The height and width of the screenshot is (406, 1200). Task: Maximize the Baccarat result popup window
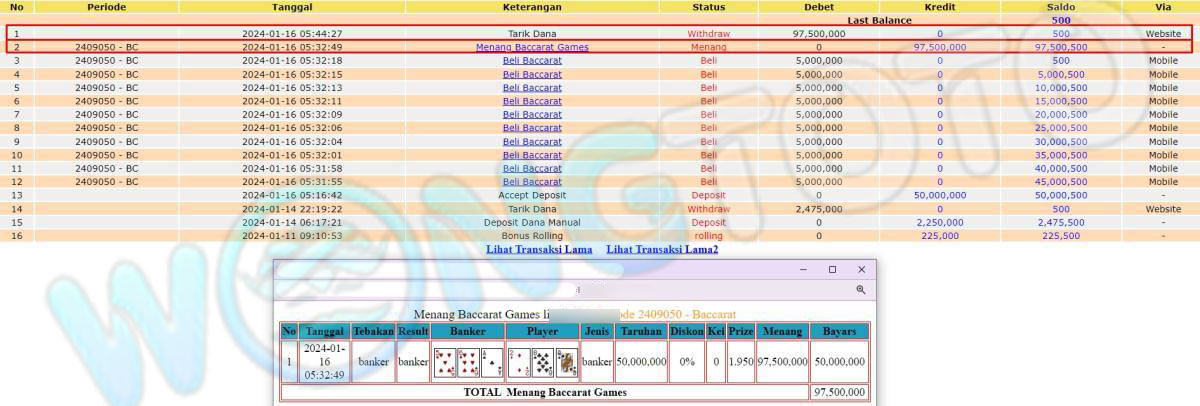(x=832, y=270)
